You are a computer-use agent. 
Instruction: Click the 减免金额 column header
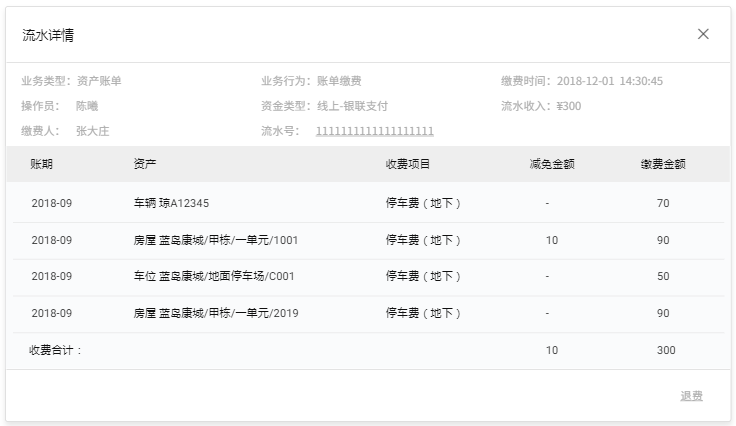[x=552, y=164]
